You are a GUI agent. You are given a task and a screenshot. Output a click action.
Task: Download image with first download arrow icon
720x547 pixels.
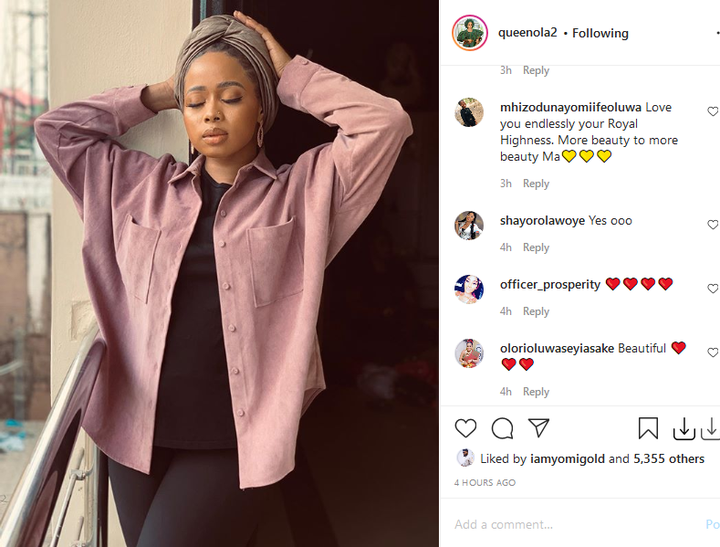[684, 429]
